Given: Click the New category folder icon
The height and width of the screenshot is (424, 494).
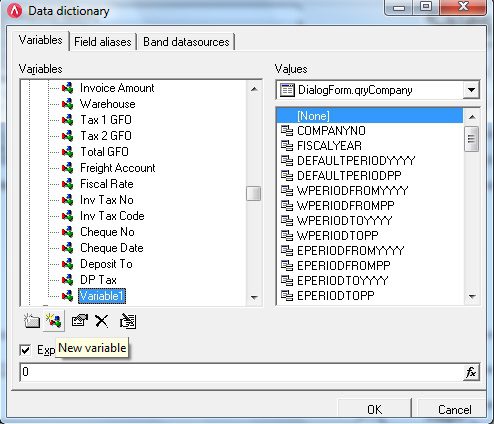Looking at the screenshot, I should (32, 321).
